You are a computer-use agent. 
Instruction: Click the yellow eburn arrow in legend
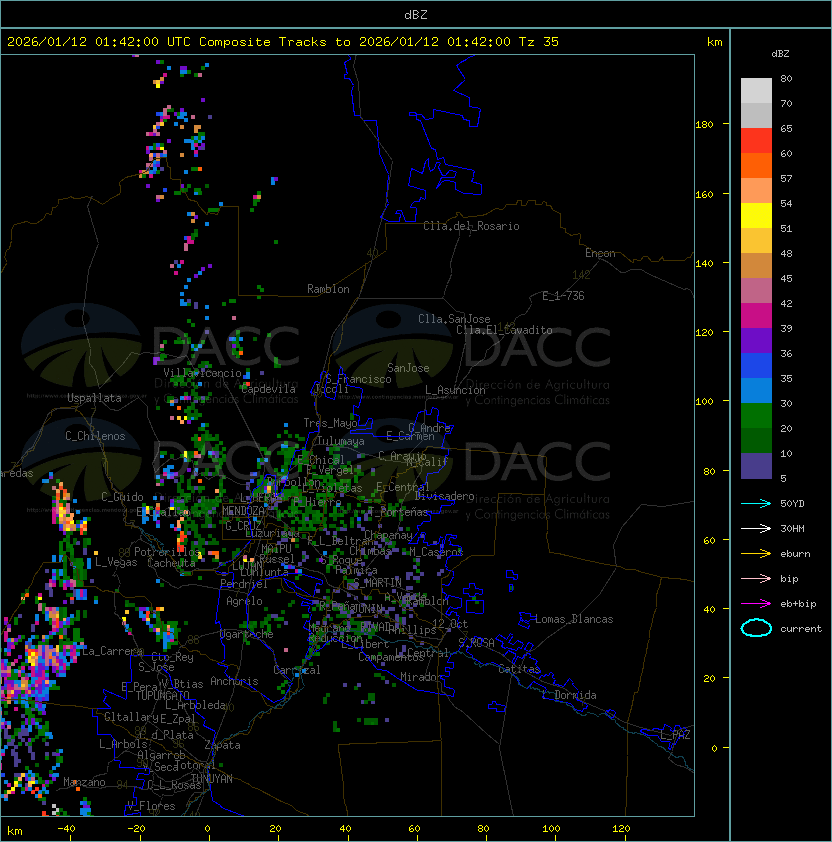[x=756, y=553]
